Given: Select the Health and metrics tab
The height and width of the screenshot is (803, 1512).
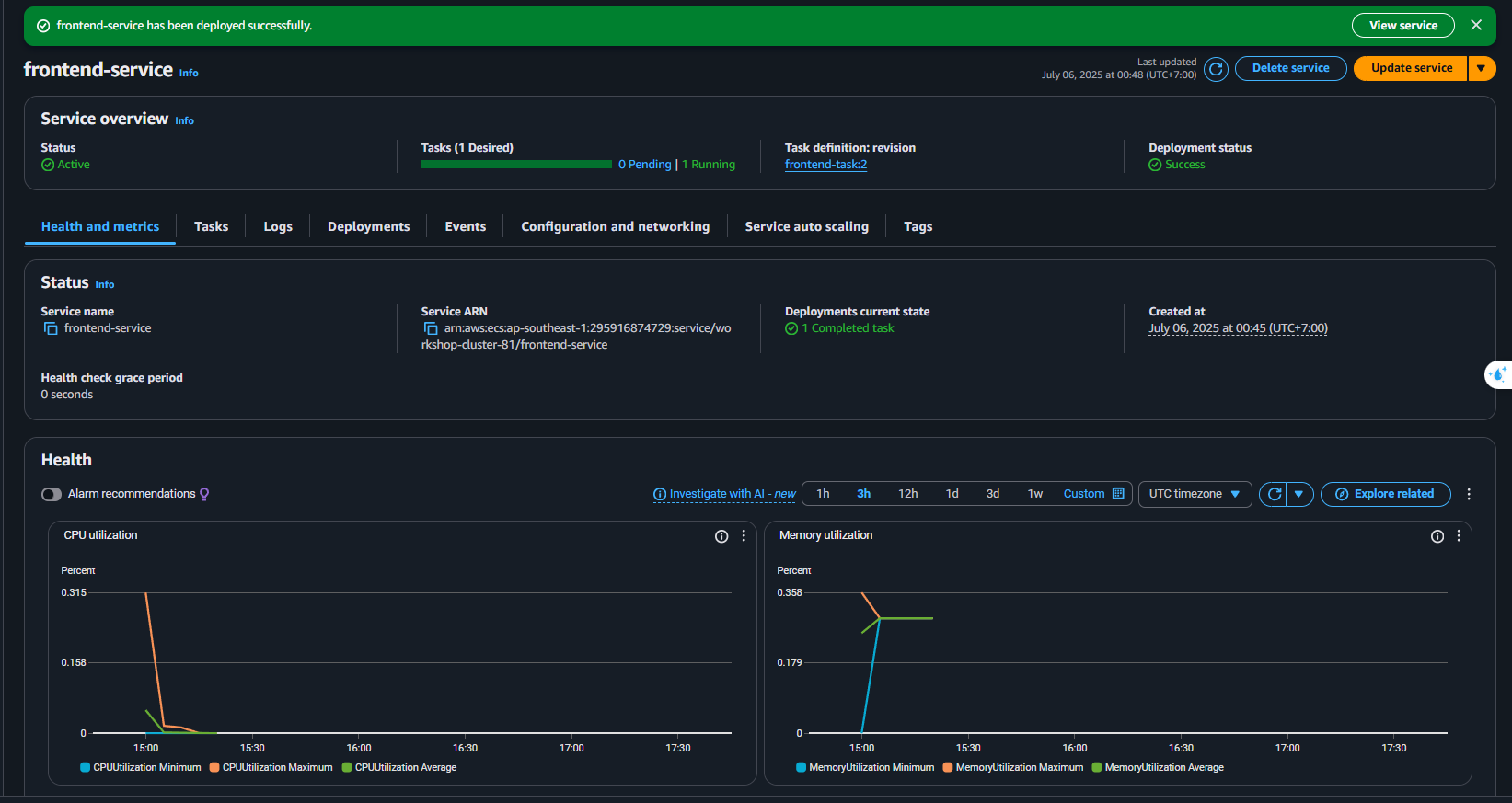Looking at the screenshot, I should 100,226.
